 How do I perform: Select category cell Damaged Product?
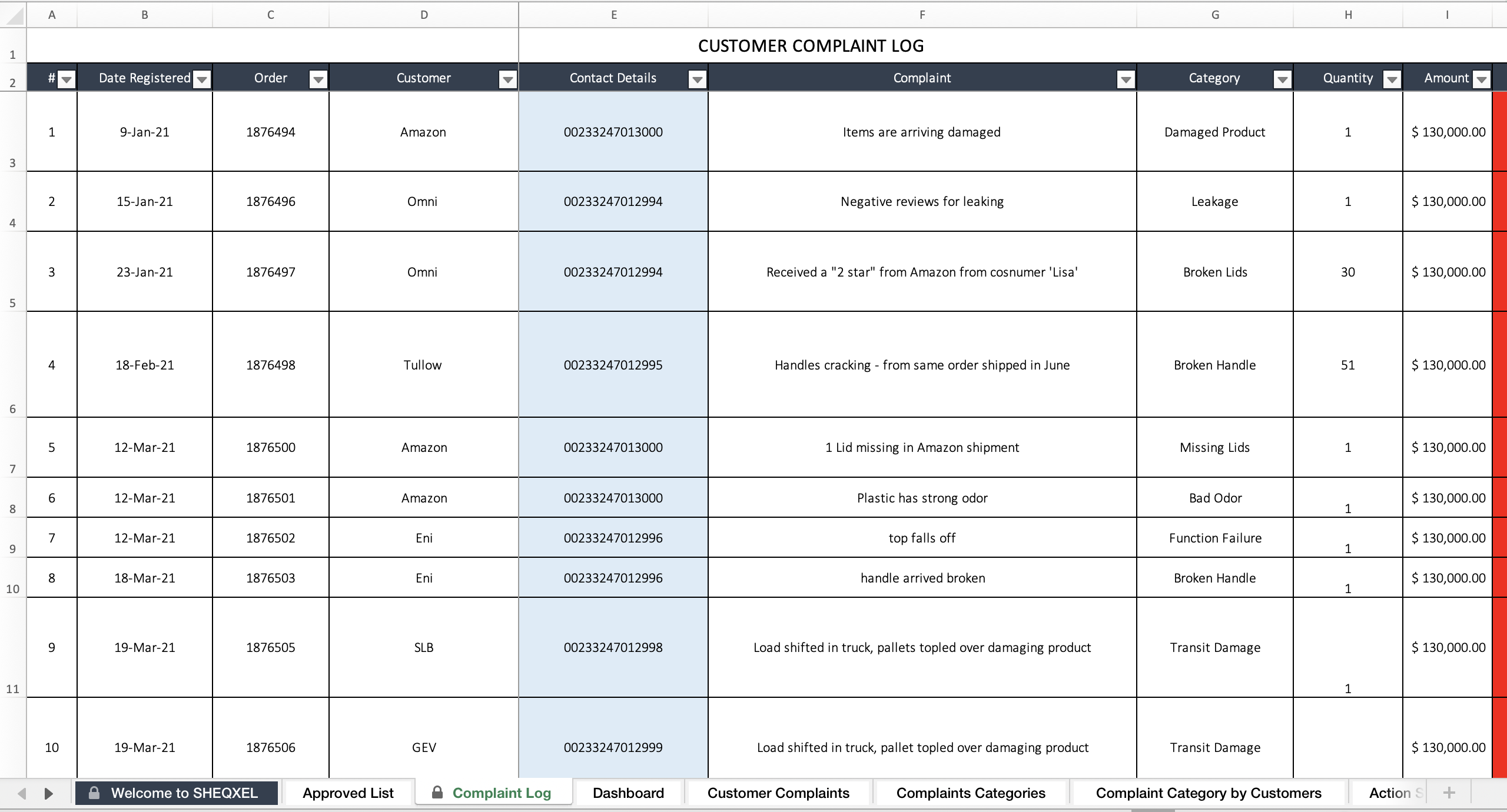tap(1215, 132)
